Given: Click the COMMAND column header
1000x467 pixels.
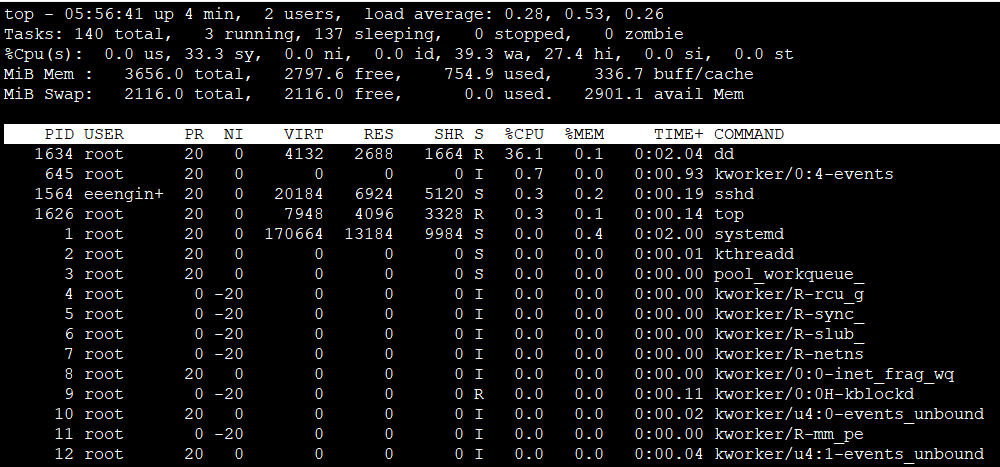Looking at the screenshot, I should point(748,134).
